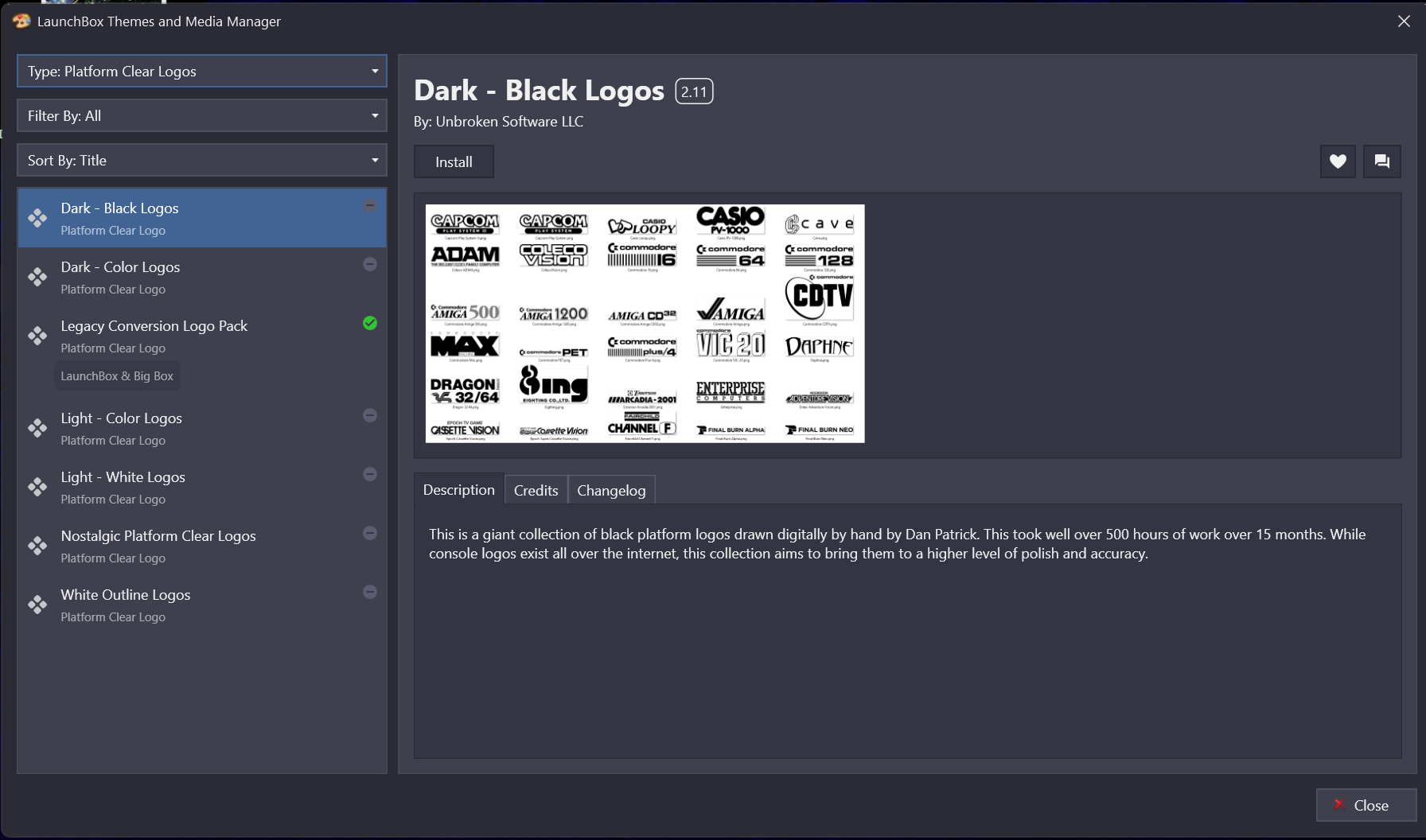The width and height of the screenshot is (1426, 840).
Task: Open the comments speech bubble icon
Action: coord(1382,161)
